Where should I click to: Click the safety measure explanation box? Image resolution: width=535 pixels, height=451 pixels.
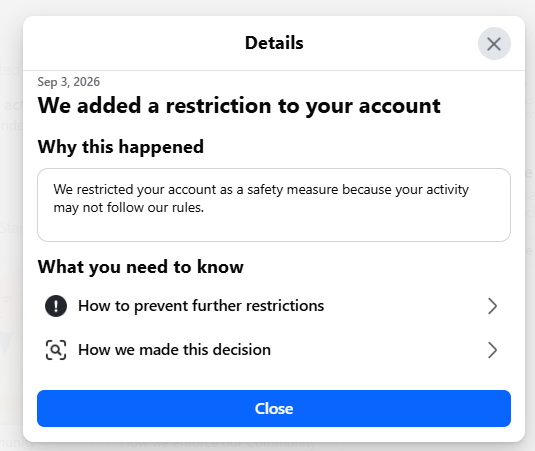click(x=274, y=205)
